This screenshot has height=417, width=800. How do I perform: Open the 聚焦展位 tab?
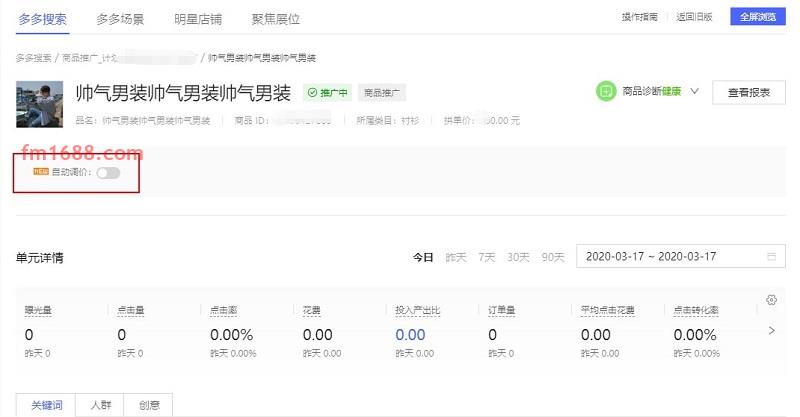coord(276,19)
